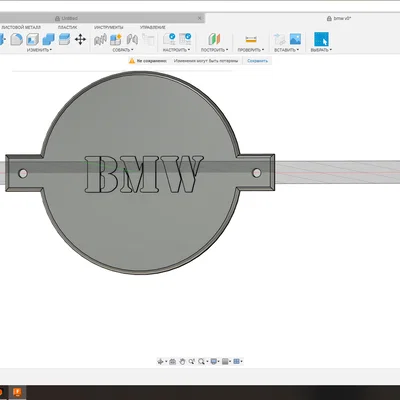Screen dimensions: 400x400
Task: Click the Joint tool in СОБРАТЬ group
Action: click(100, 39)
